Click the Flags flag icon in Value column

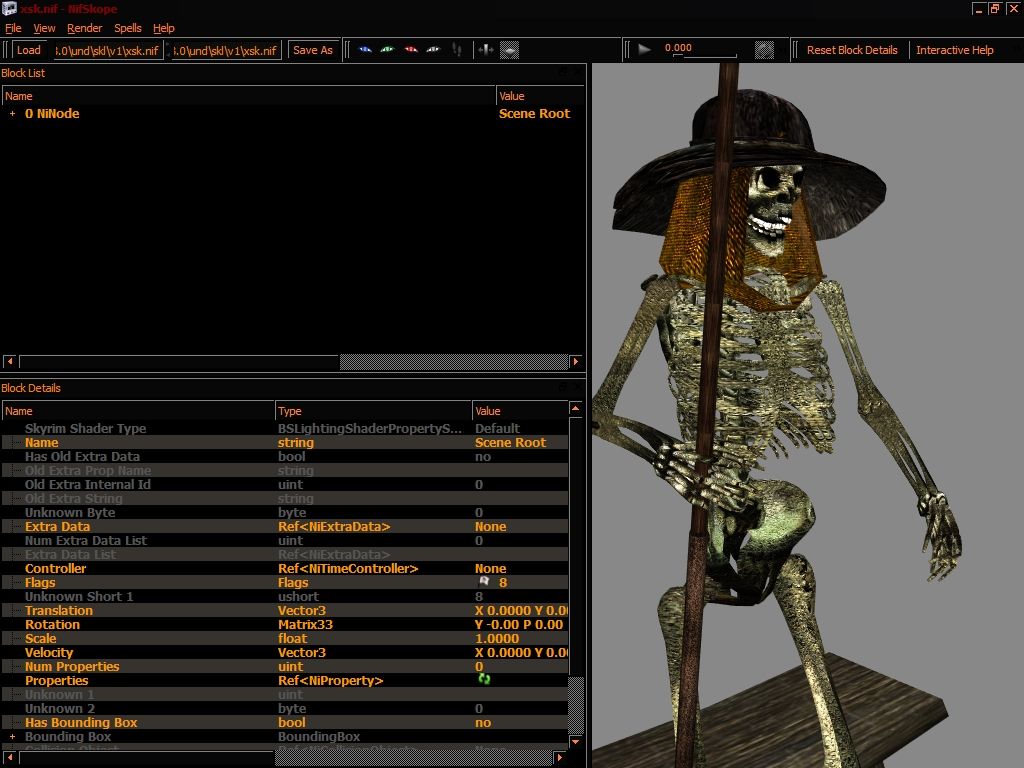pyautogui.click(x=484, y=581)
